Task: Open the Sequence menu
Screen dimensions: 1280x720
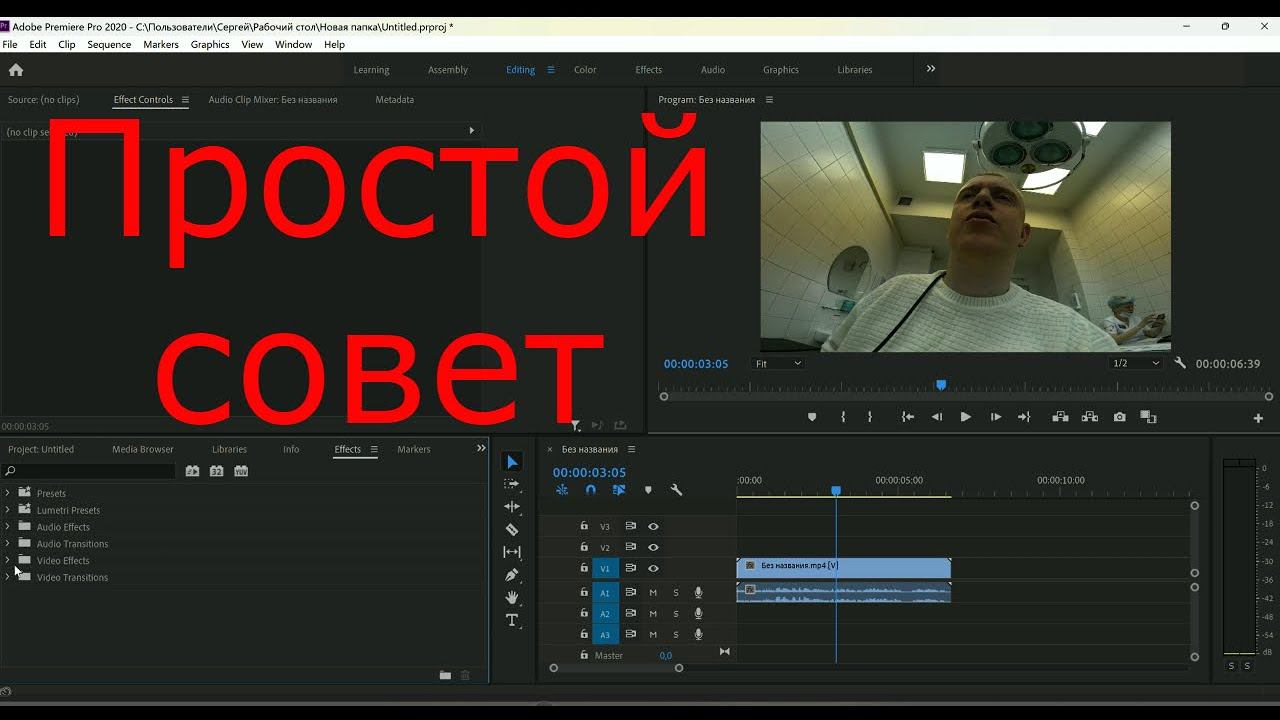Action: pos(109,44)
